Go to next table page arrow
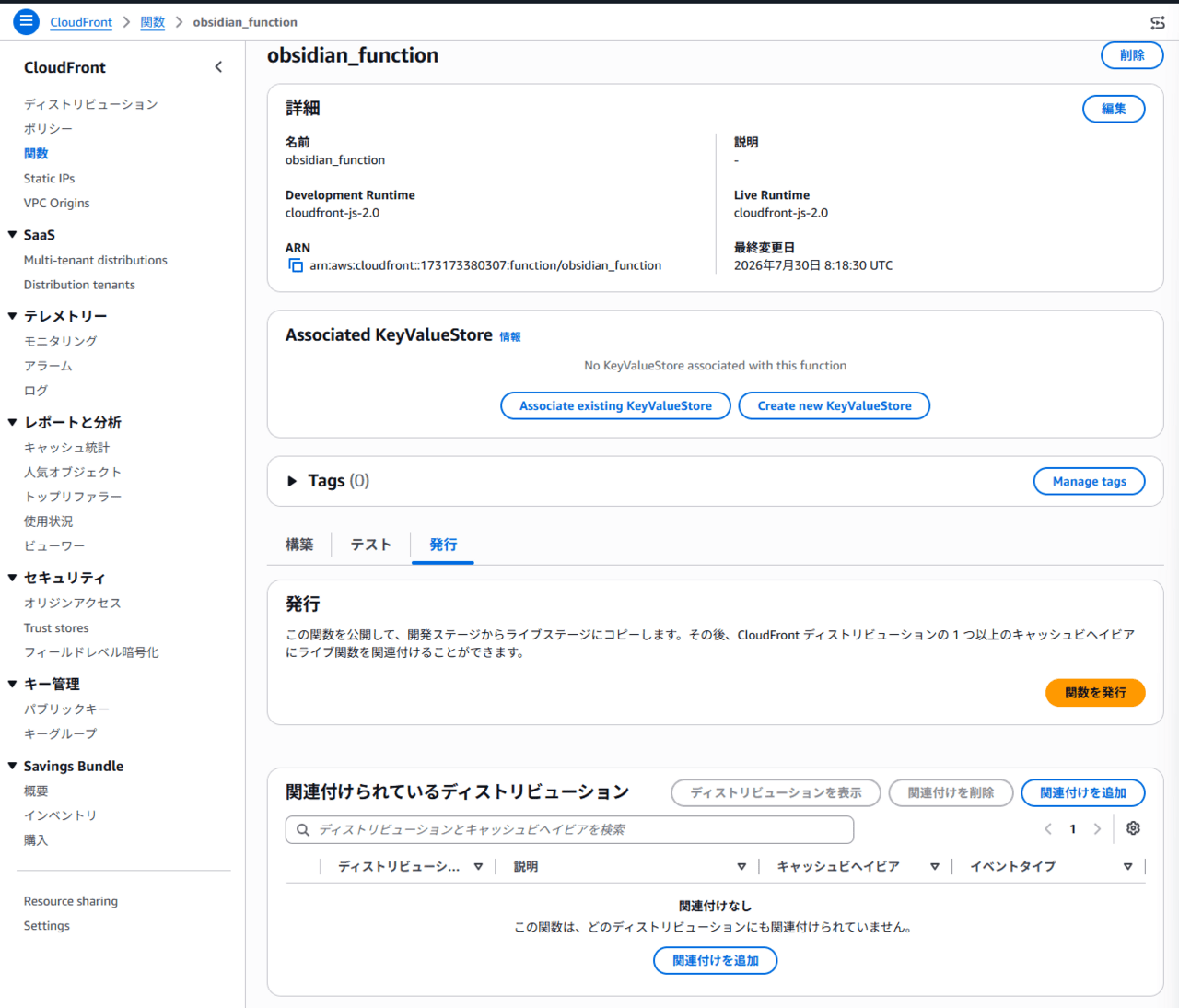Screen dimensions: 1179x1008 pyautogui.click(x=1097, y=829)
